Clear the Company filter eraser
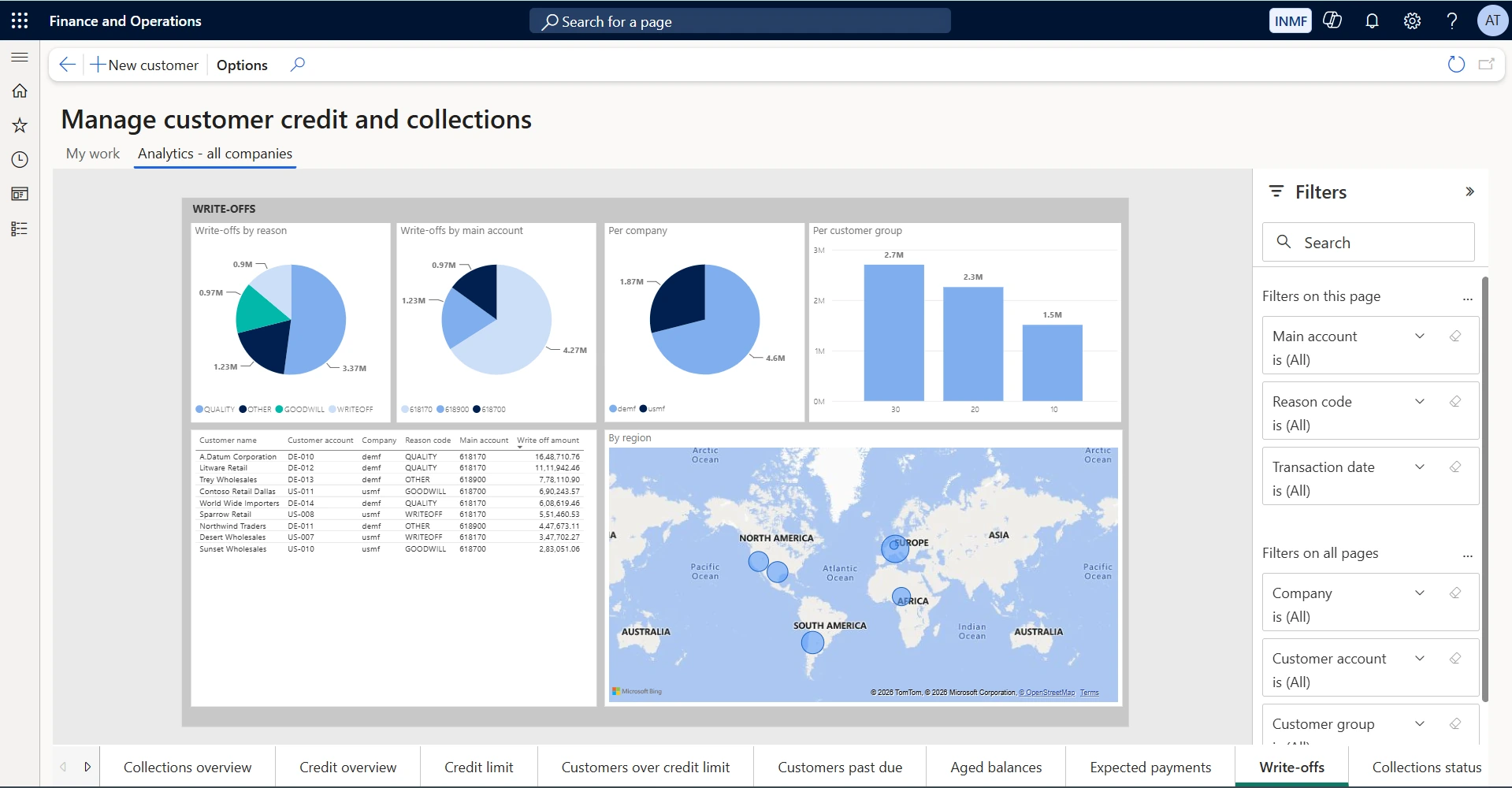 tap(1455, 593)
